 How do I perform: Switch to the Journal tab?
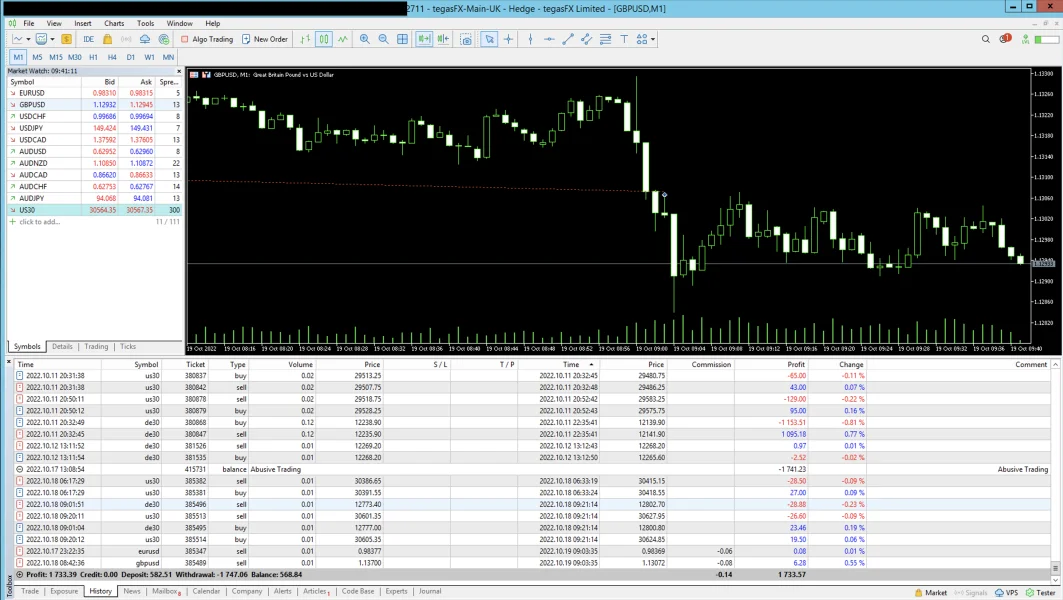(x=429, y=592)
